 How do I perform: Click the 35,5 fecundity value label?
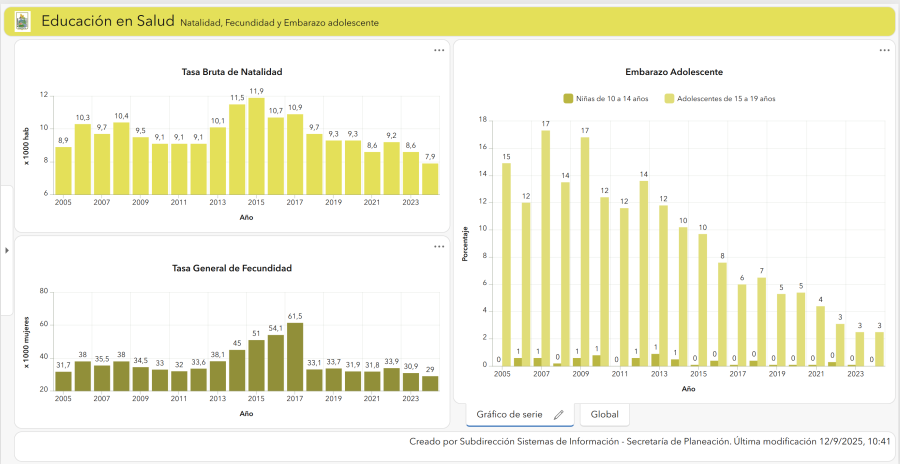click(x=102, y=359)
